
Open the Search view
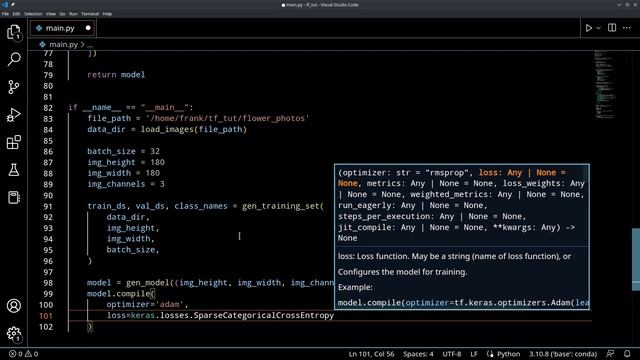coord(14,60)
